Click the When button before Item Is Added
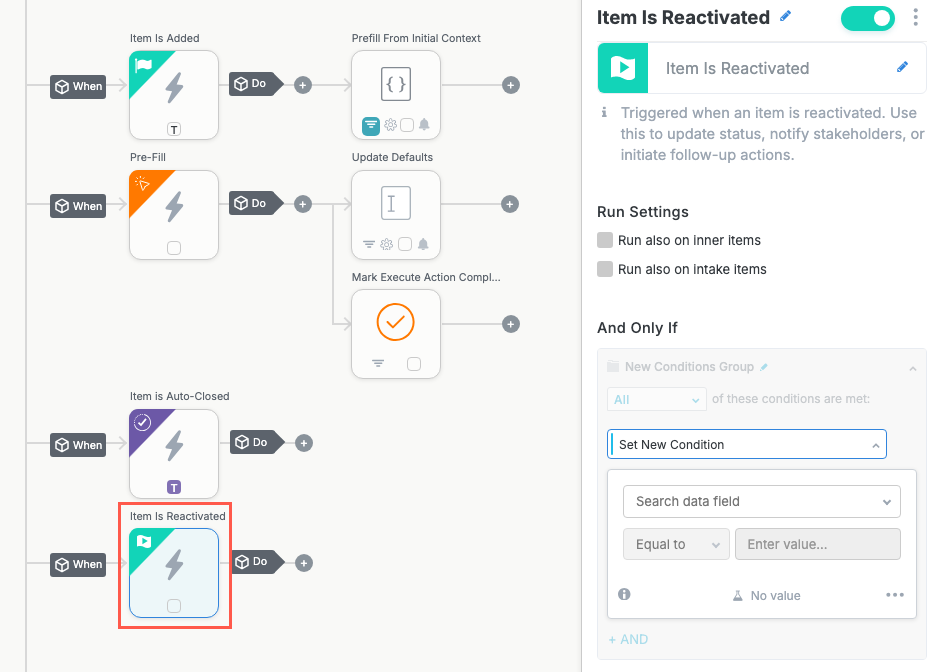Image resolution: width=938 pixels, height=672 pixels. [79, 86]
